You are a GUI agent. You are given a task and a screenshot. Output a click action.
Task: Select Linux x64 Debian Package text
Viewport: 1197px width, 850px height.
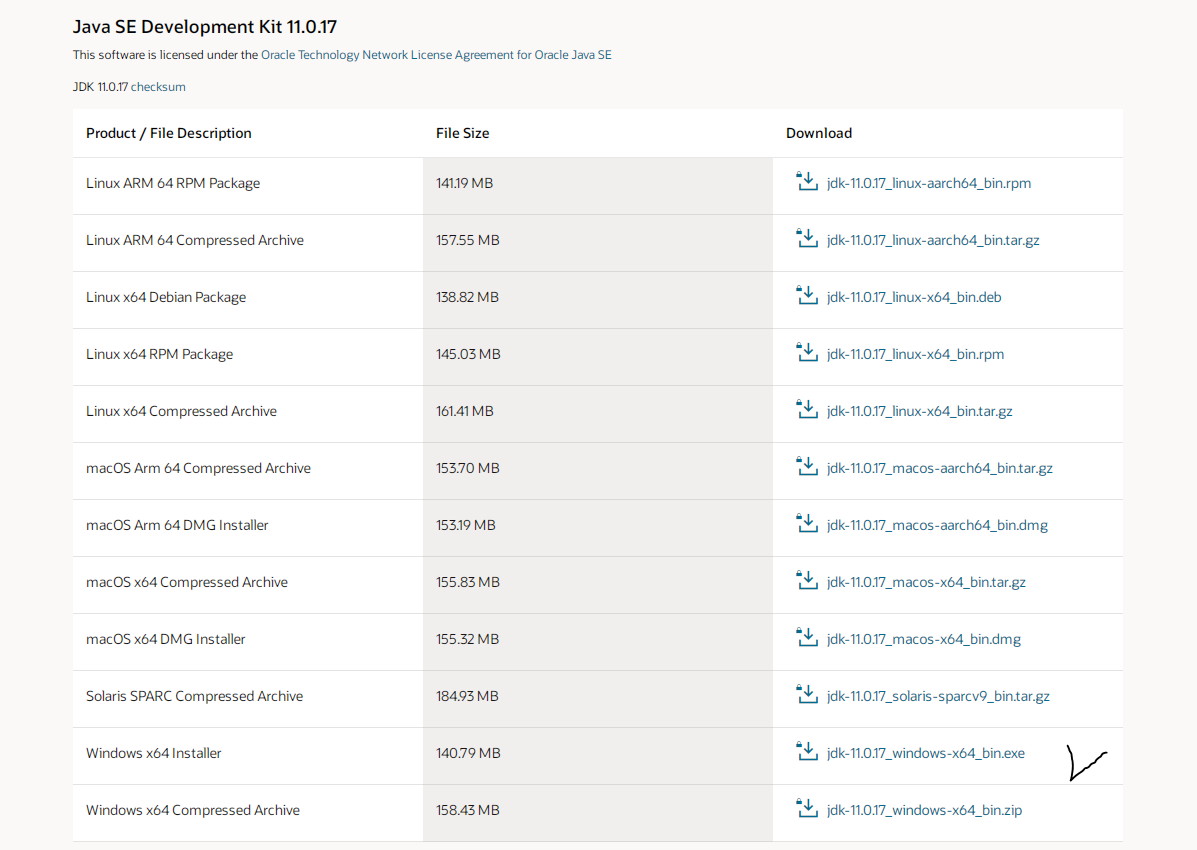pyautogui.click(x=166, y=297)
